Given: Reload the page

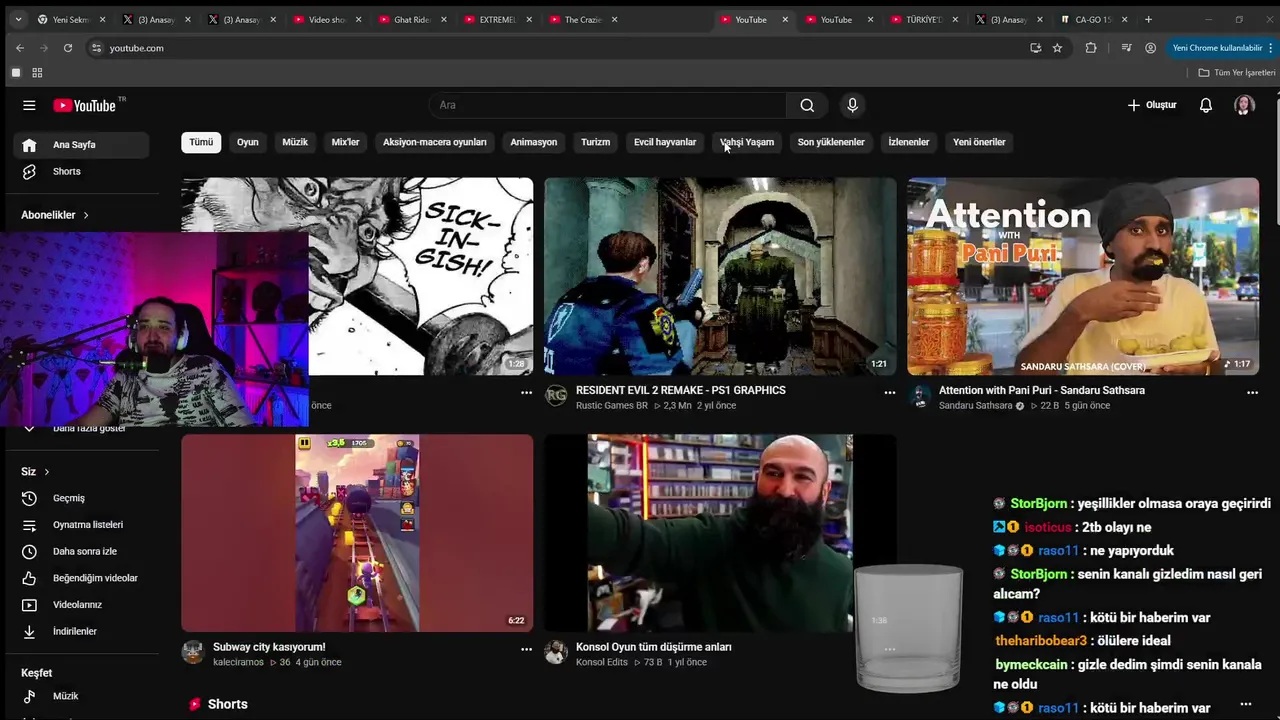Looking at the screenshot, I should point(68,48).
